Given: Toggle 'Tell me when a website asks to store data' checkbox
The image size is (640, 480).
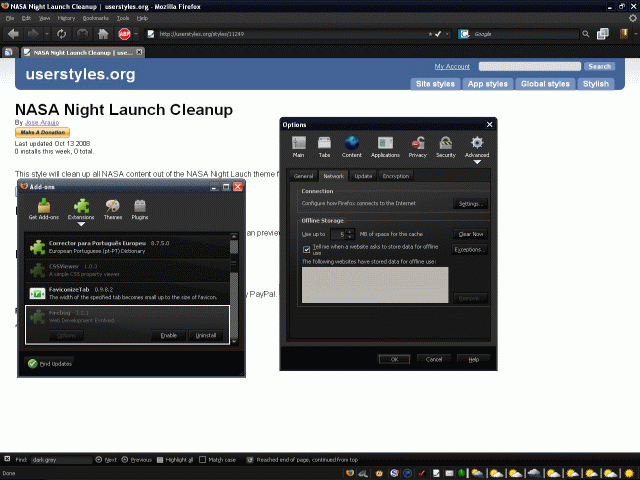Looking at the screenshot, I should (306, 249).
